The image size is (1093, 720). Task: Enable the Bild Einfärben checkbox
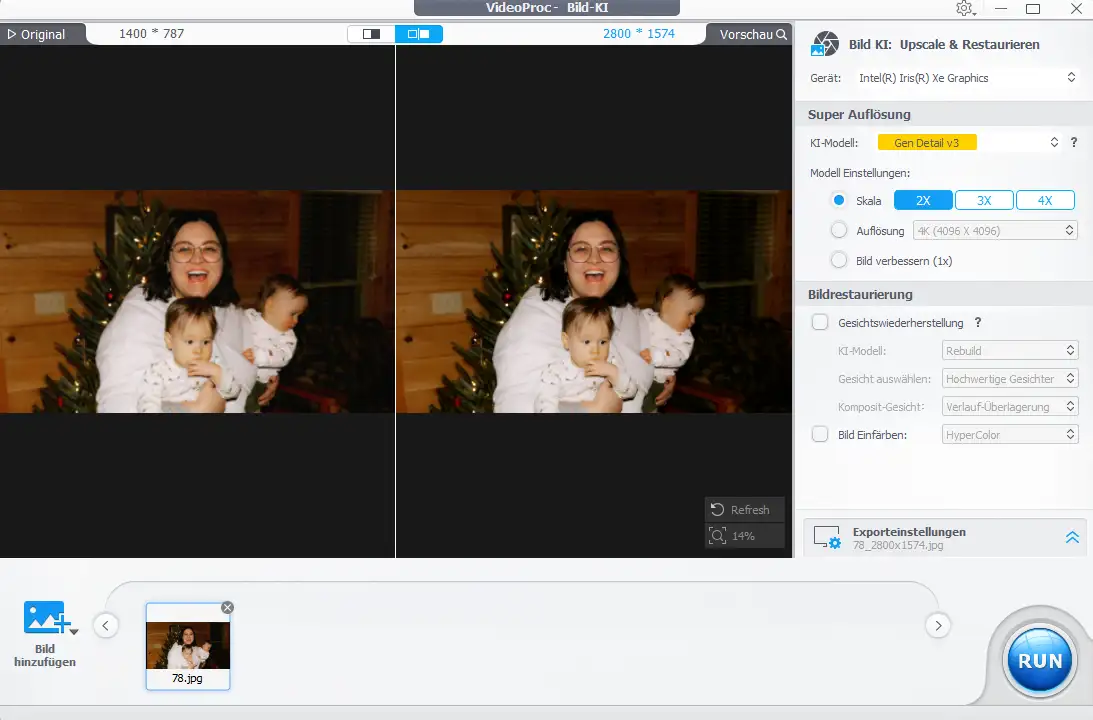tap(820, 434)
